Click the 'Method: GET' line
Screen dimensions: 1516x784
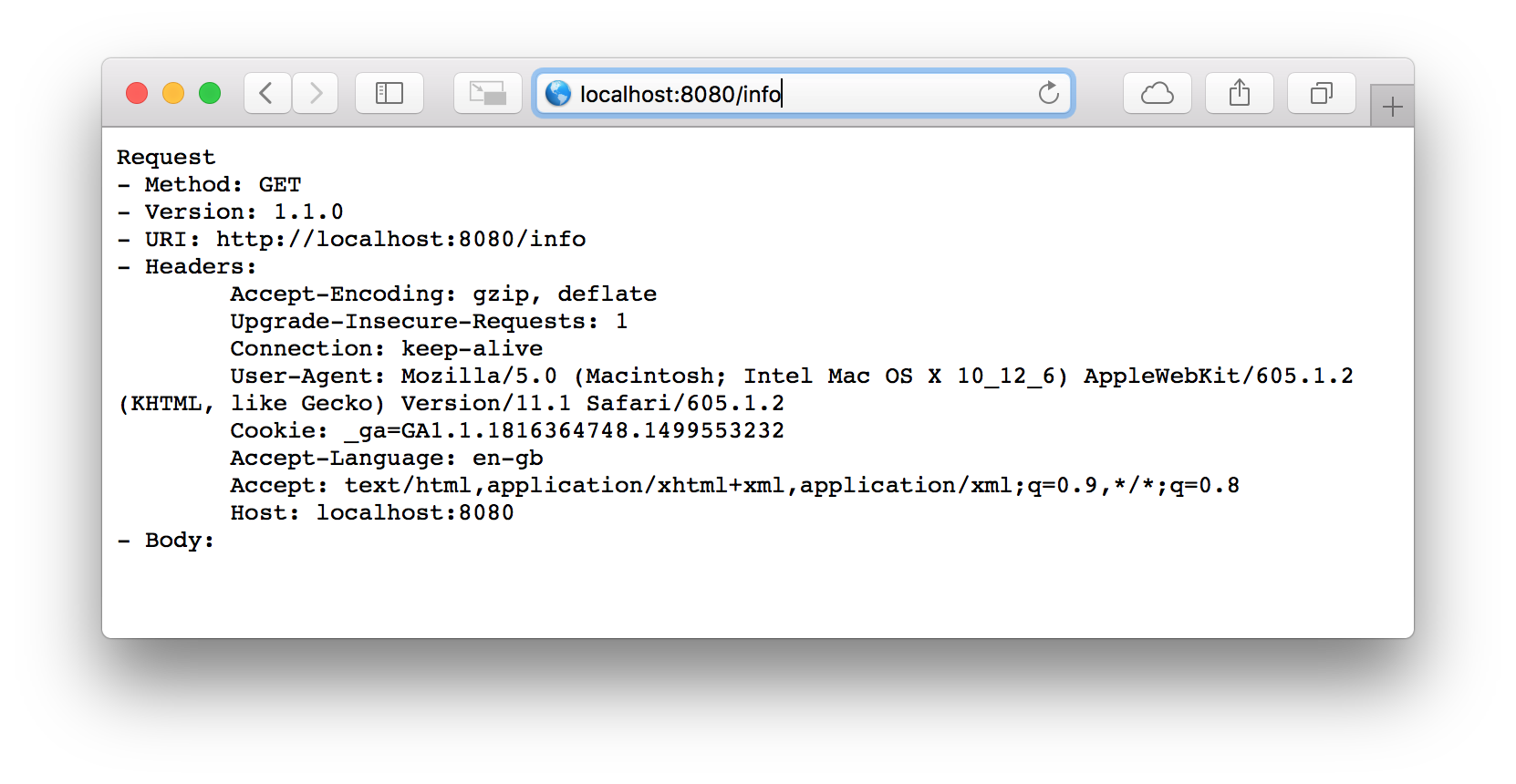coord(223,184)
